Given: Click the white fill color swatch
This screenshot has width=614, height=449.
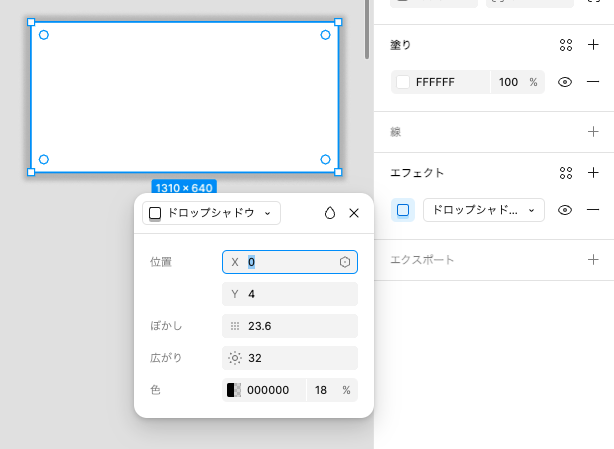Looking at the screenshot, I should [x=403, y=82].
